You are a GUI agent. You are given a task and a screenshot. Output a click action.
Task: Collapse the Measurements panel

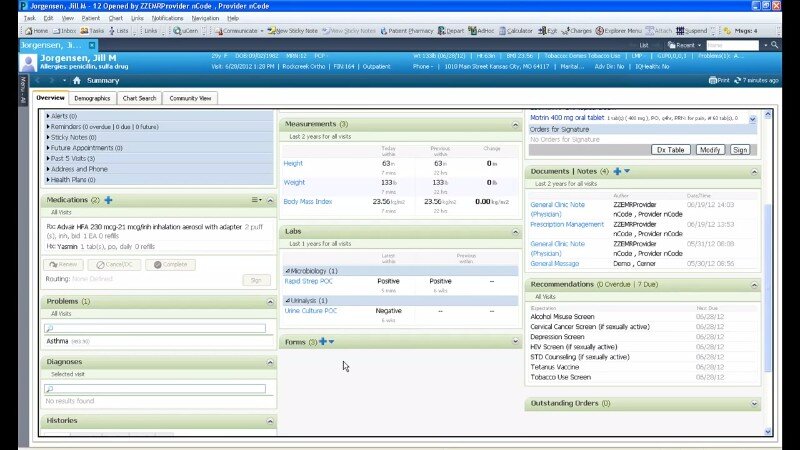516,123
